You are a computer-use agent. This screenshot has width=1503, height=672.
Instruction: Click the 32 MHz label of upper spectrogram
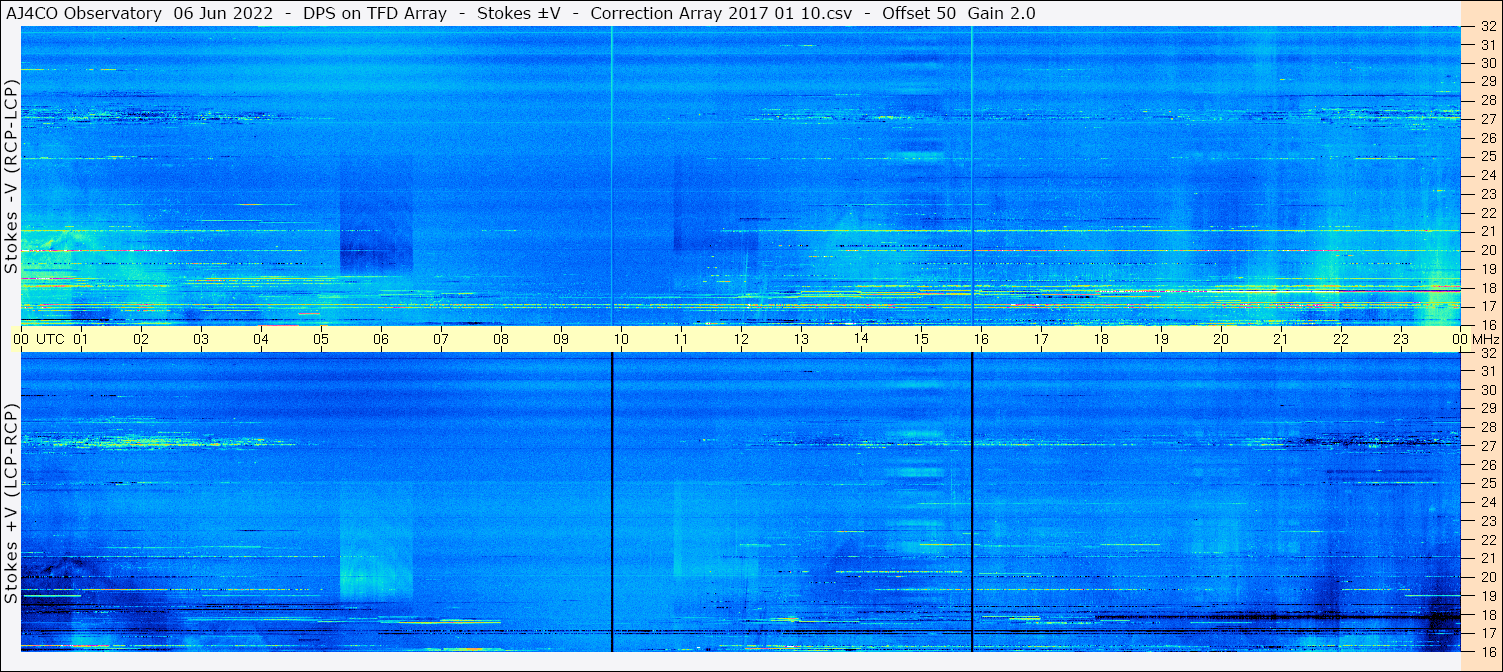(1487, 27)
